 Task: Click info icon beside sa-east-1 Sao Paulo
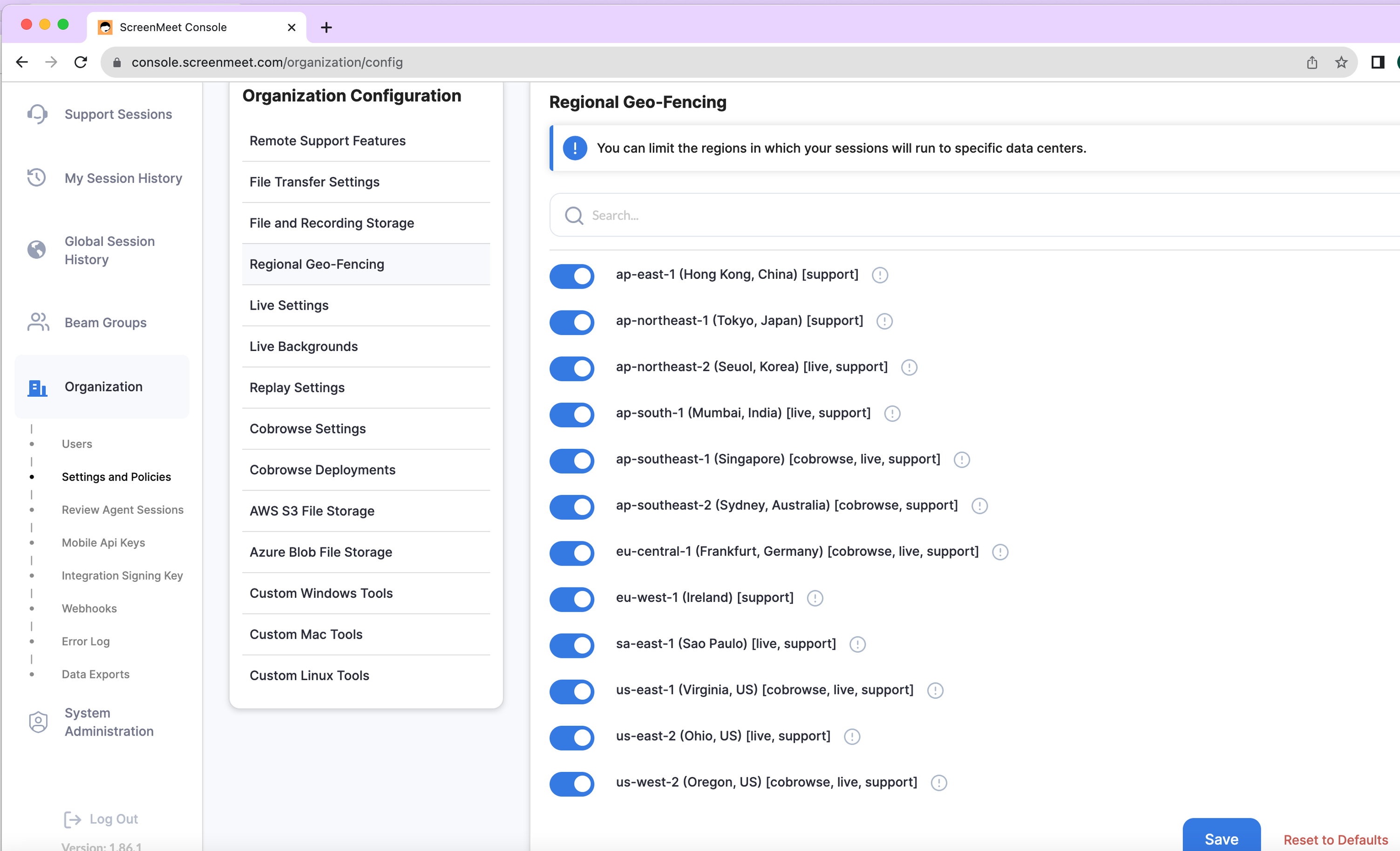pyautogui.click(x=857, y=644)
